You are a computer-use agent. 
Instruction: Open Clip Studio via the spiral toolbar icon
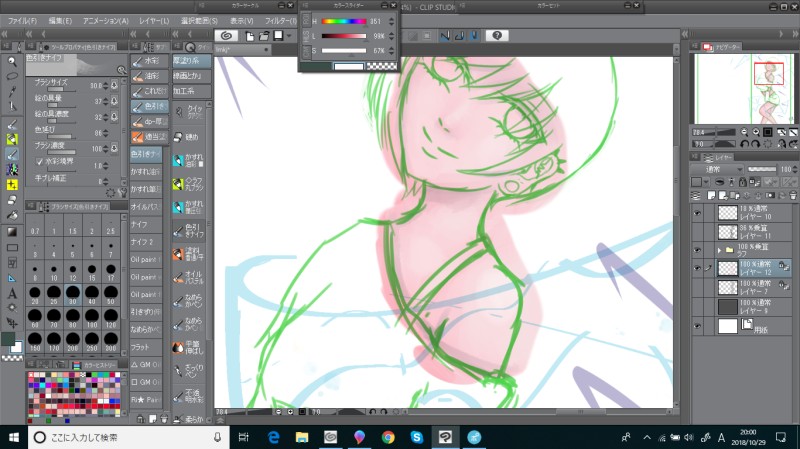click(227, 36)
